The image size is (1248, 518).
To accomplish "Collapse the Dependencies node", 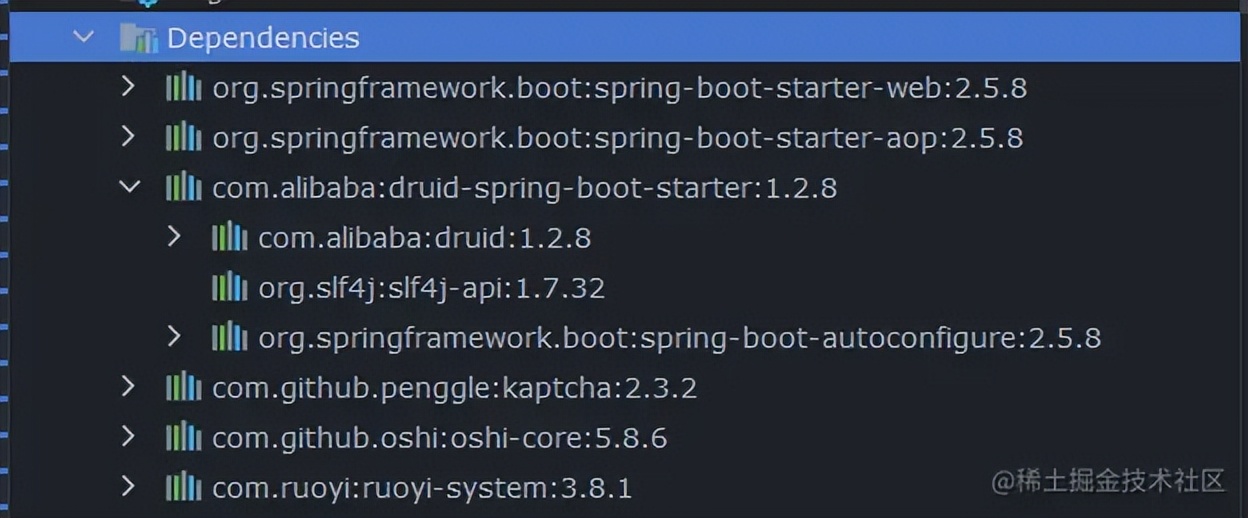I will pyautogui.click(x=84, y=38).
